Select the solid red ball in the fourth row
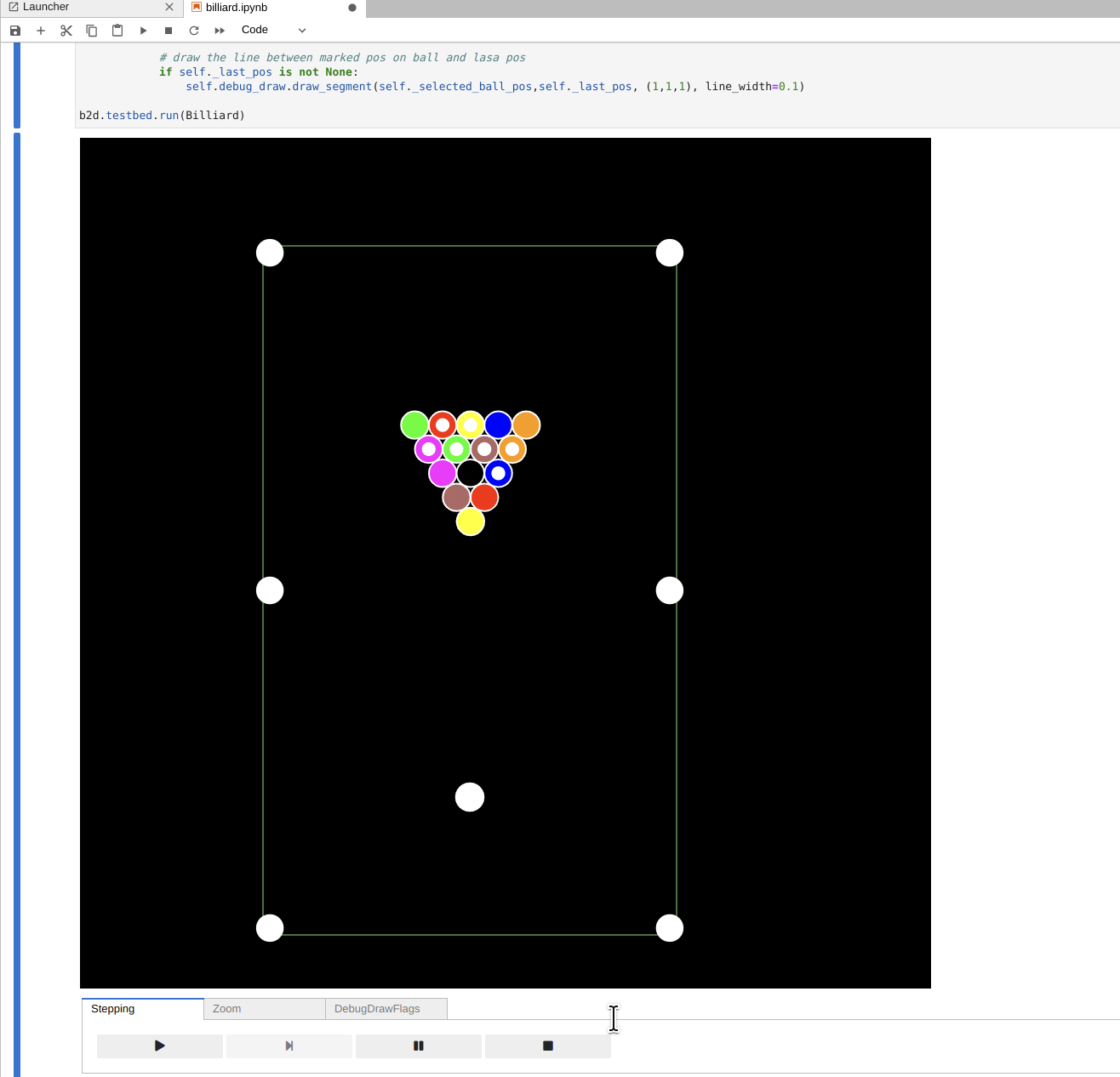1120x1077 pixels. [484, 497]
